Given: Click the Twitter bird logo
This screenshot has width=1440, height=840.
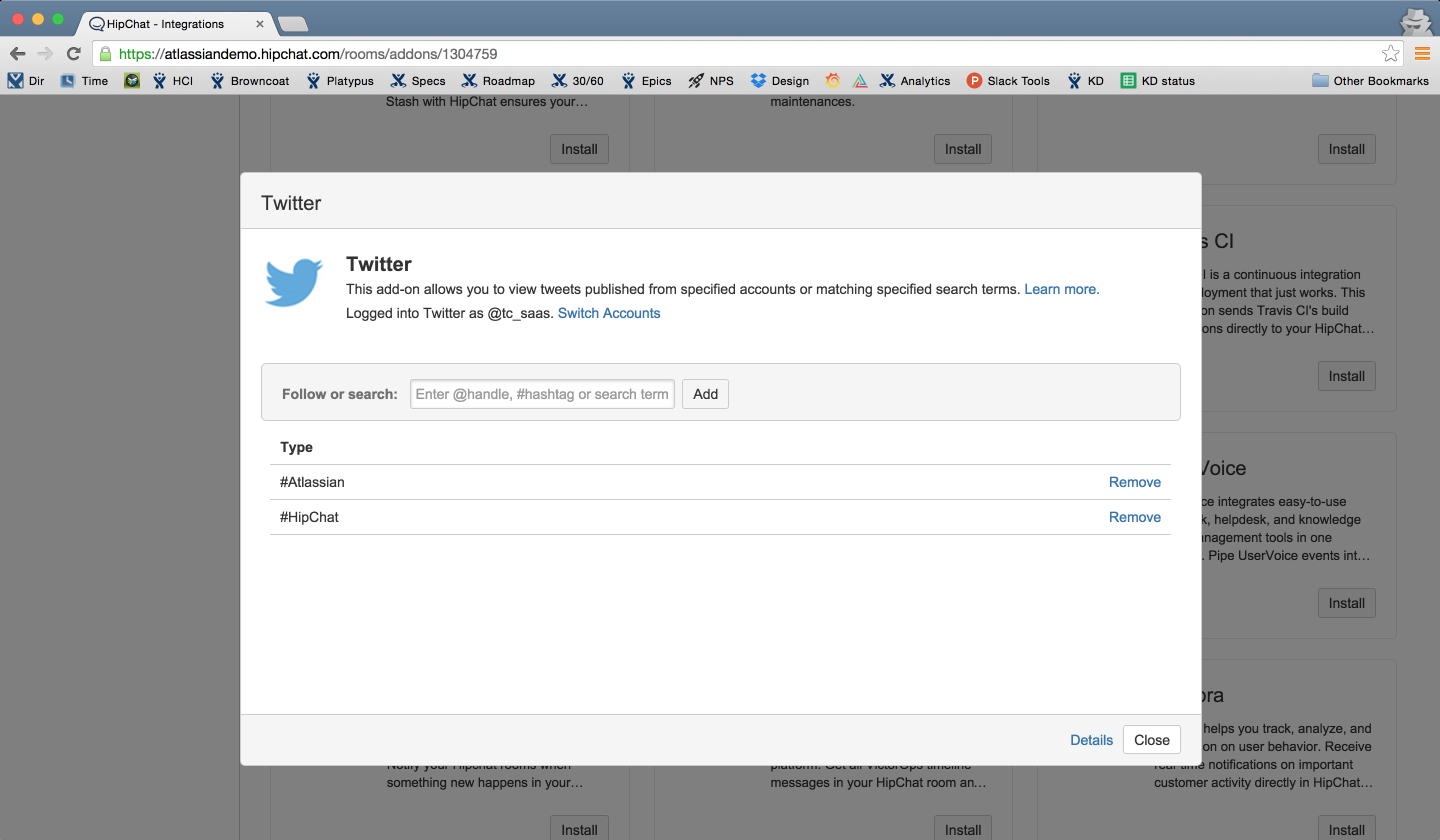Looking at the screenshot, I should click(x=293, y=282).
